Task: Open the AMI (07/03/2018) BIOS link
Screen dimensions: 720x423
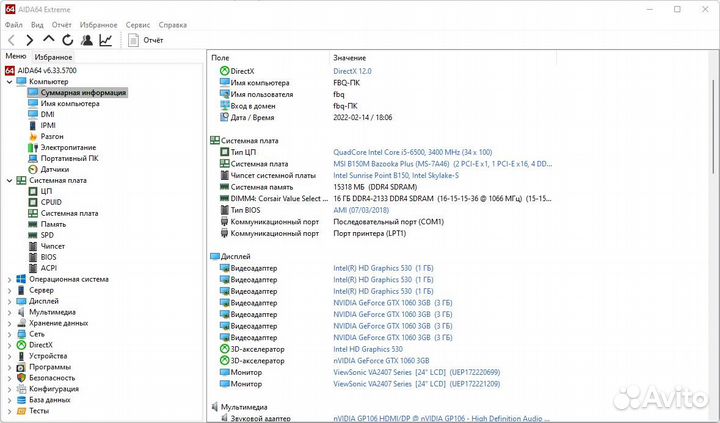Action: click(x=361, y=210)
